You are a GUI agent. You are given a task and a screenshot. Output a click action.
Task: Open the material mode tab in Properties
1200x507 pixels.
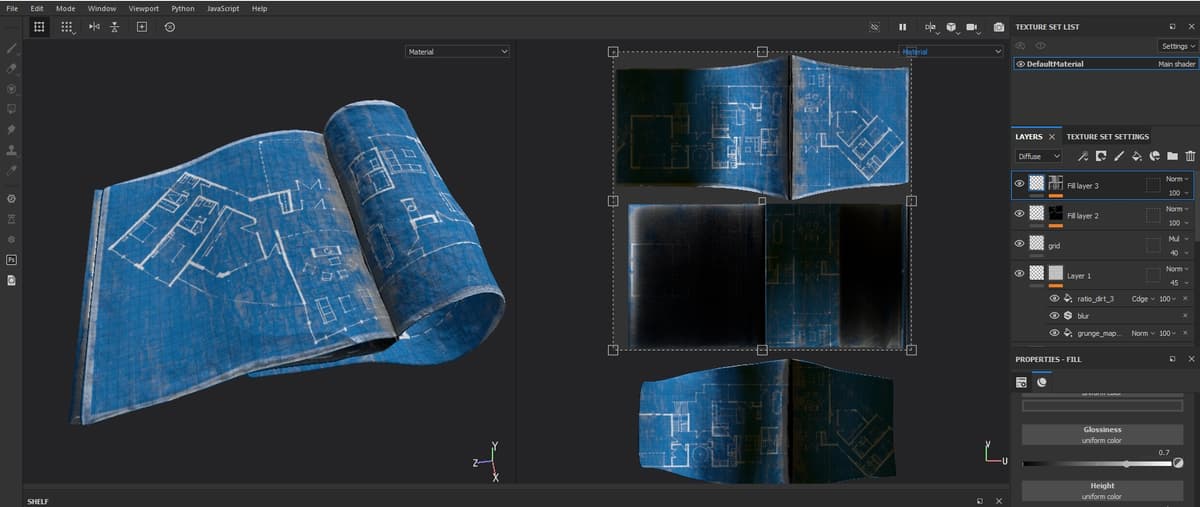point(1041,381)
